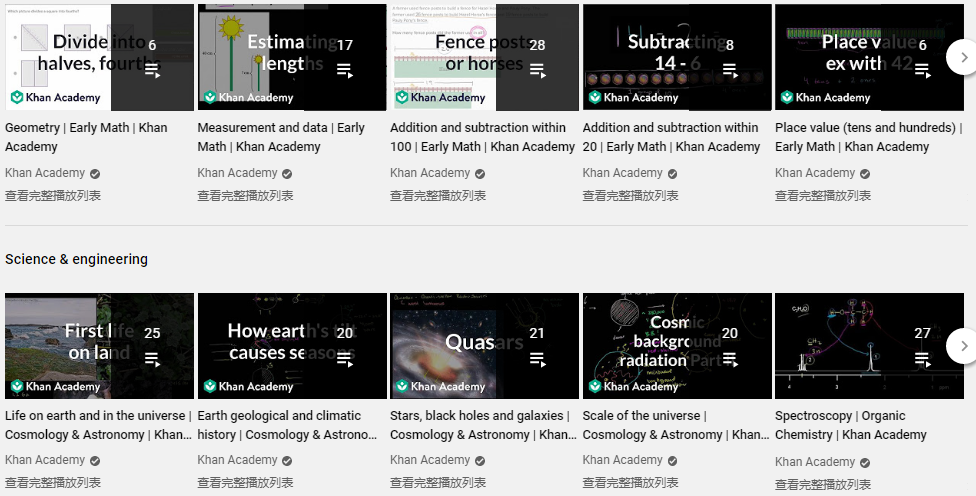Open First life on land thumbnail
976x496 pixels.
click(99, 346)
